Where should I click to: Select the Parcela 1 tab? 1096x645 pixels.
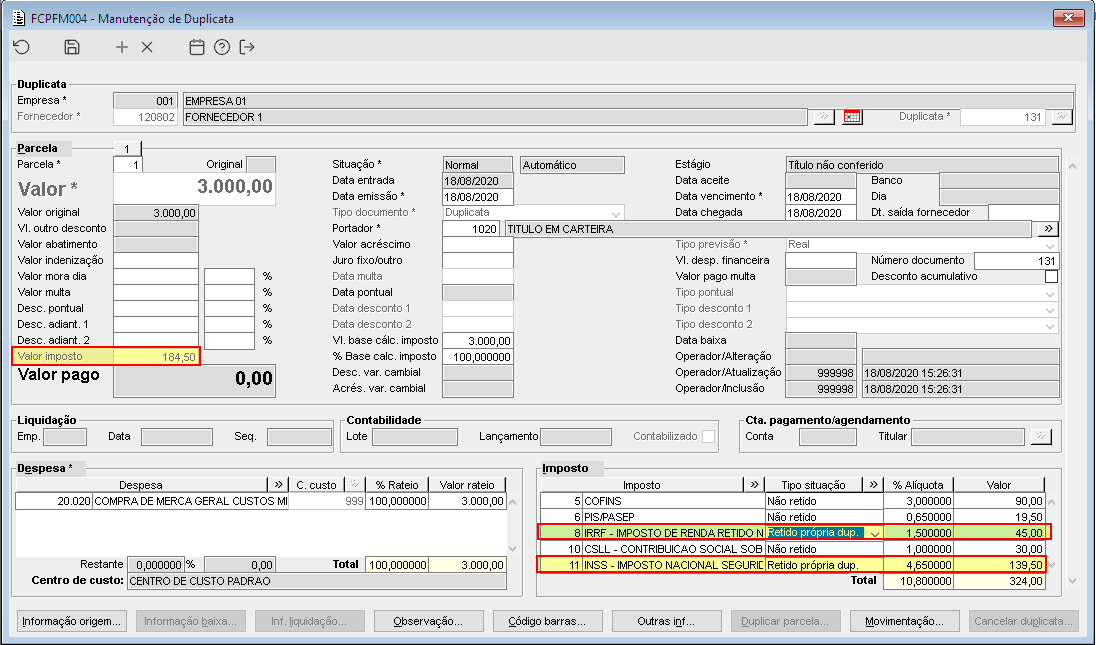[127, 148]
